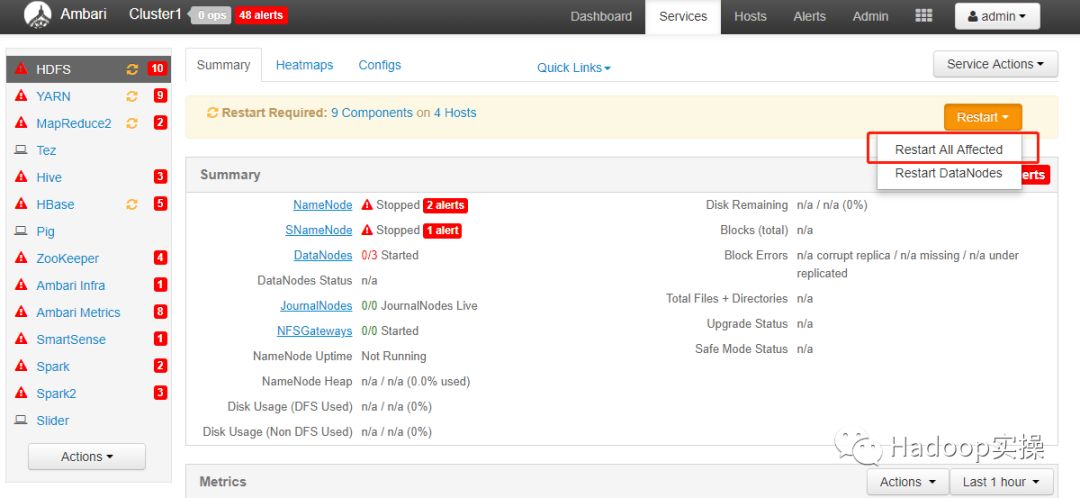
Task: Click the Cluster1 name in header
Action: [x=157, y=14]
